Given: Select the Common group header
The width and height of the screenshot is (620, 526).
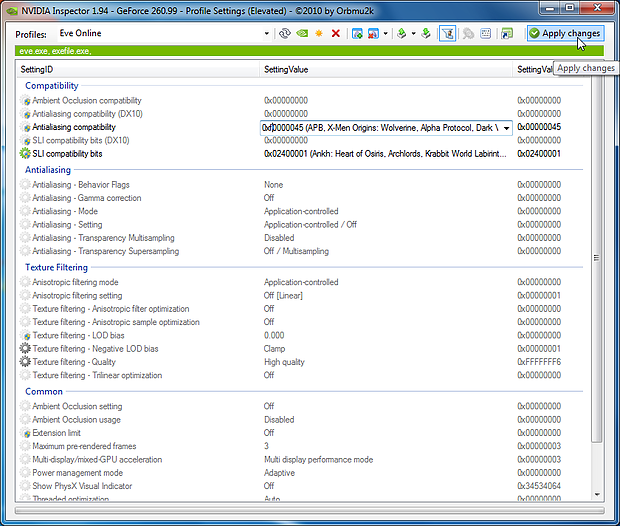Looking at the screenshot, I should point(43,392).
